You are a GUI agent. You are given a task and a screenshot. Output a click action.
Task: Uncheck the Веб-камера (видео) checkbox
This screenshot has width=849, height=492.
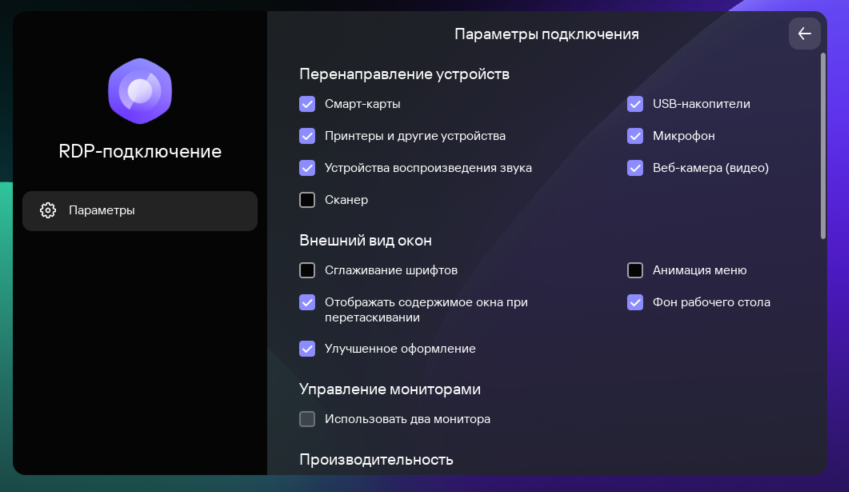(x=635, y=168)
